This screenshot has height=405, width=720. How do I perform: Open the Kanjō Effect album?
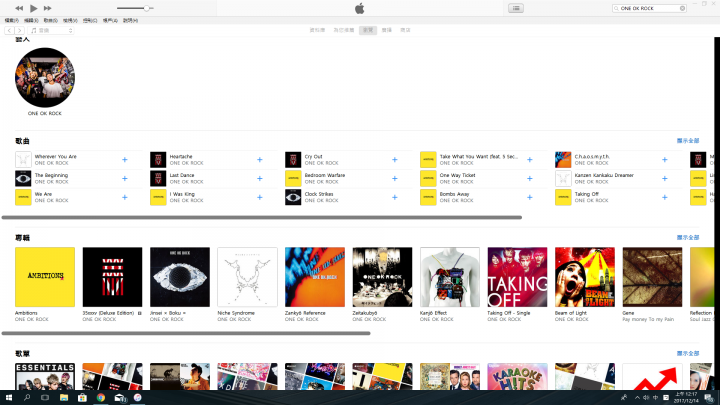point(450,277)
